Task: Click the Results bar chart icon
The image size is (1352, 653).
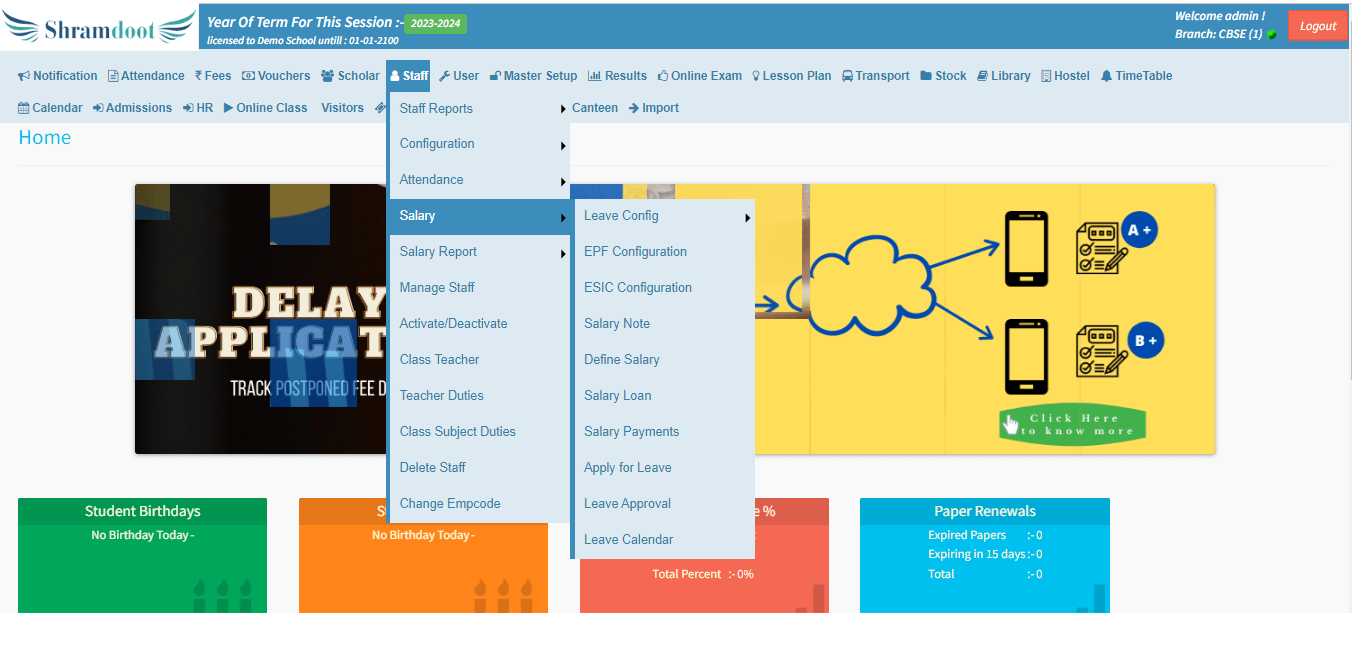Action: (x=594, y=76)
